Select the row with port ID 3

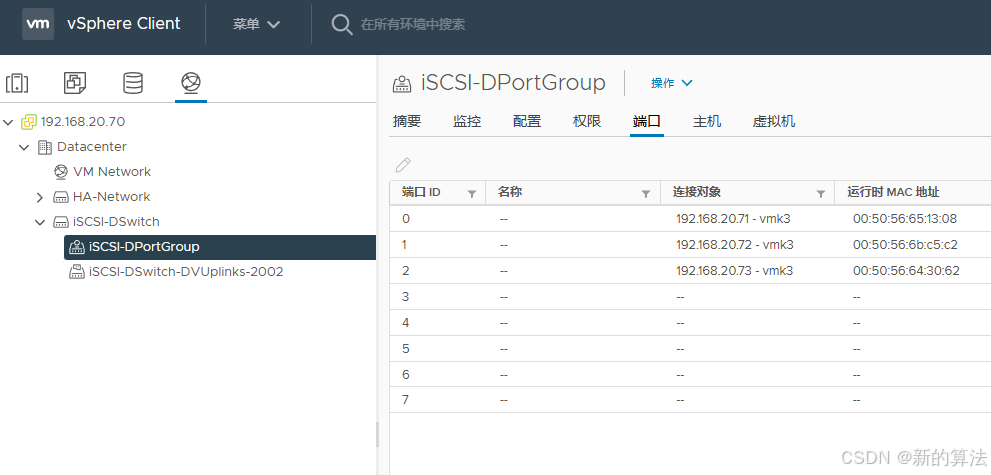(x=690, y=296)
